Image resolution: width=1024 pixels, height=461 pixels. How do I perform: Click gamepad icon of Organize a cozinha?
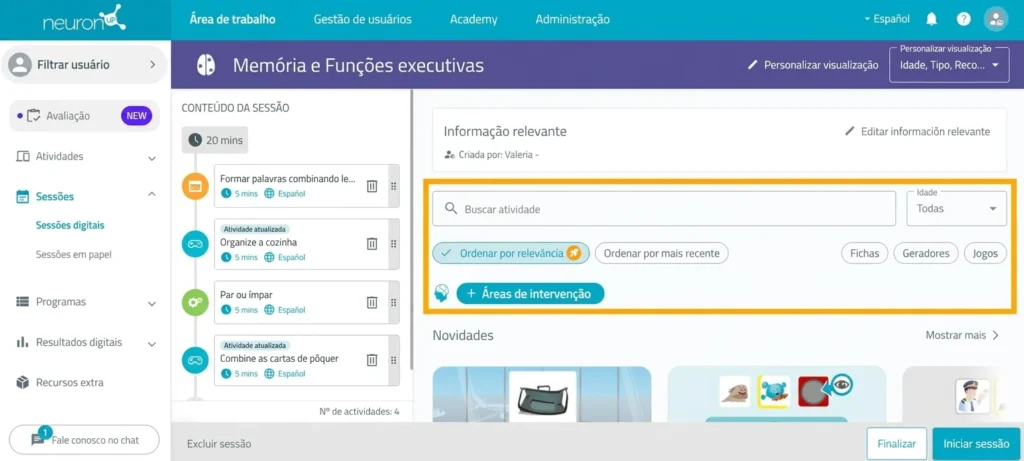pyautogui.click(x=195, y=244)
